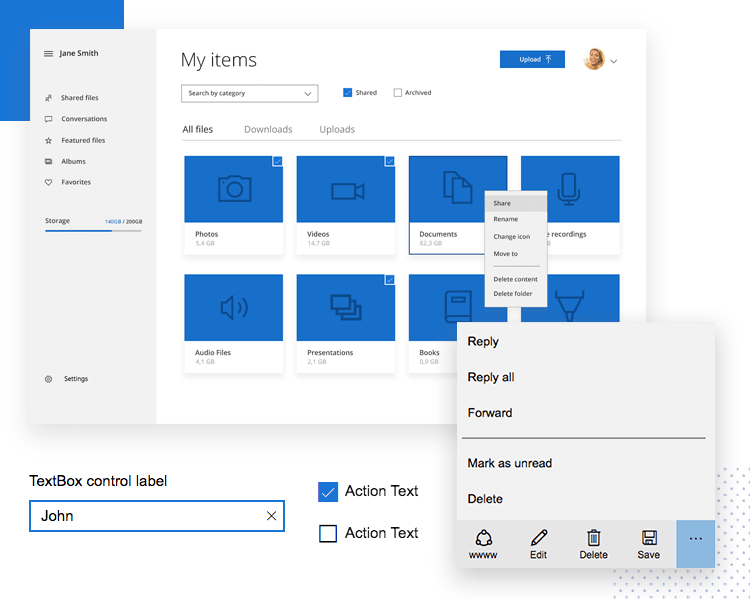Toggle the checkbox on Presentations tile
This screenshot has height=600, width=750.
click(390, 280)
